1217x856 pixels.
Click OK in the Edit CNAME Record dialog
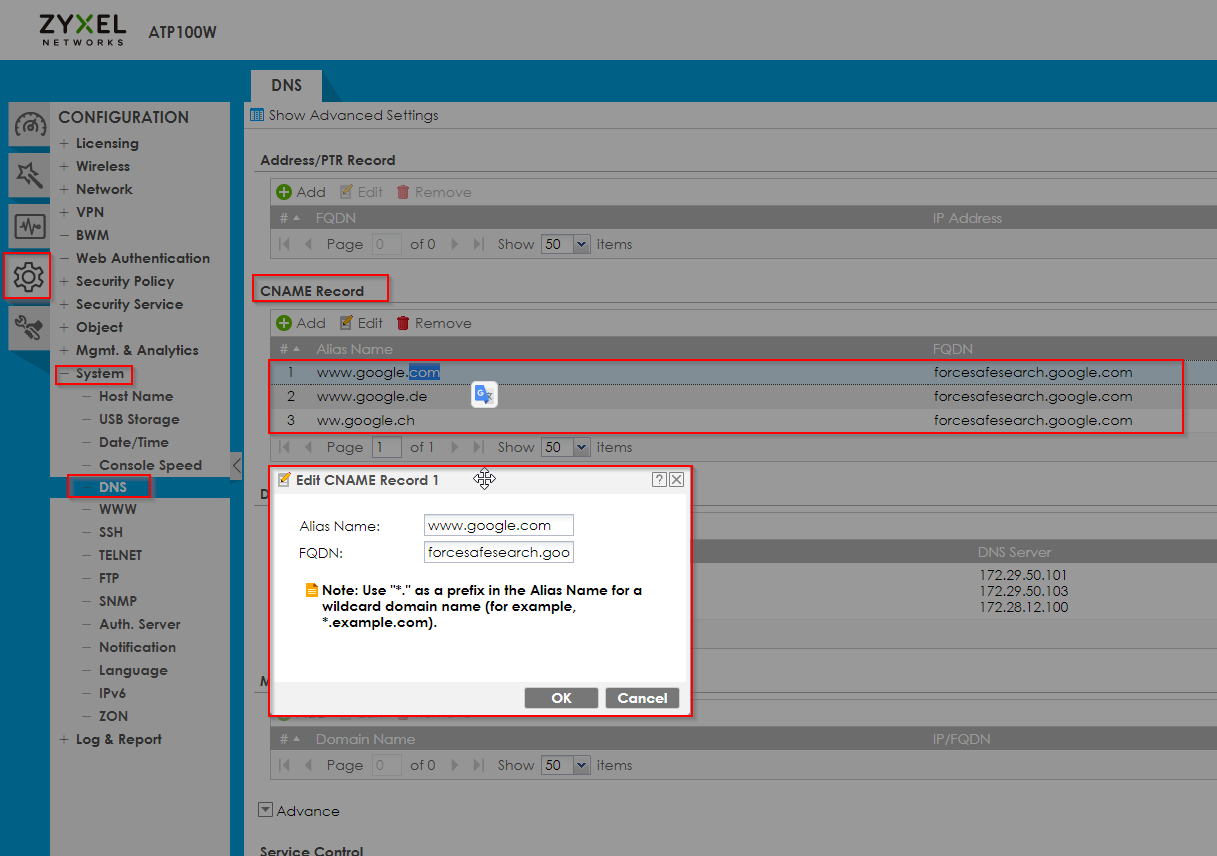561,697
